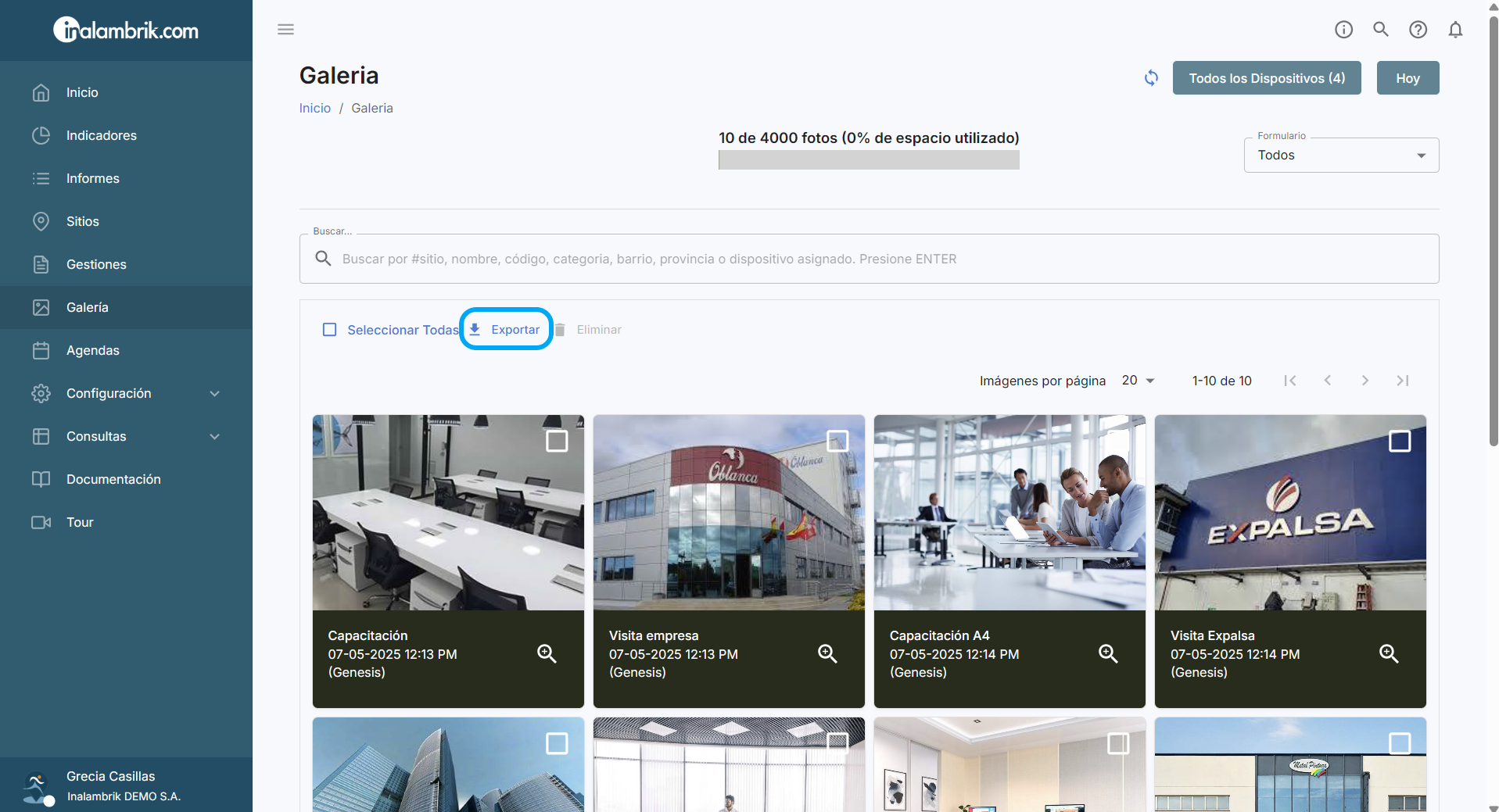Expand the Consultas submenu chevron

click(215, 436)
